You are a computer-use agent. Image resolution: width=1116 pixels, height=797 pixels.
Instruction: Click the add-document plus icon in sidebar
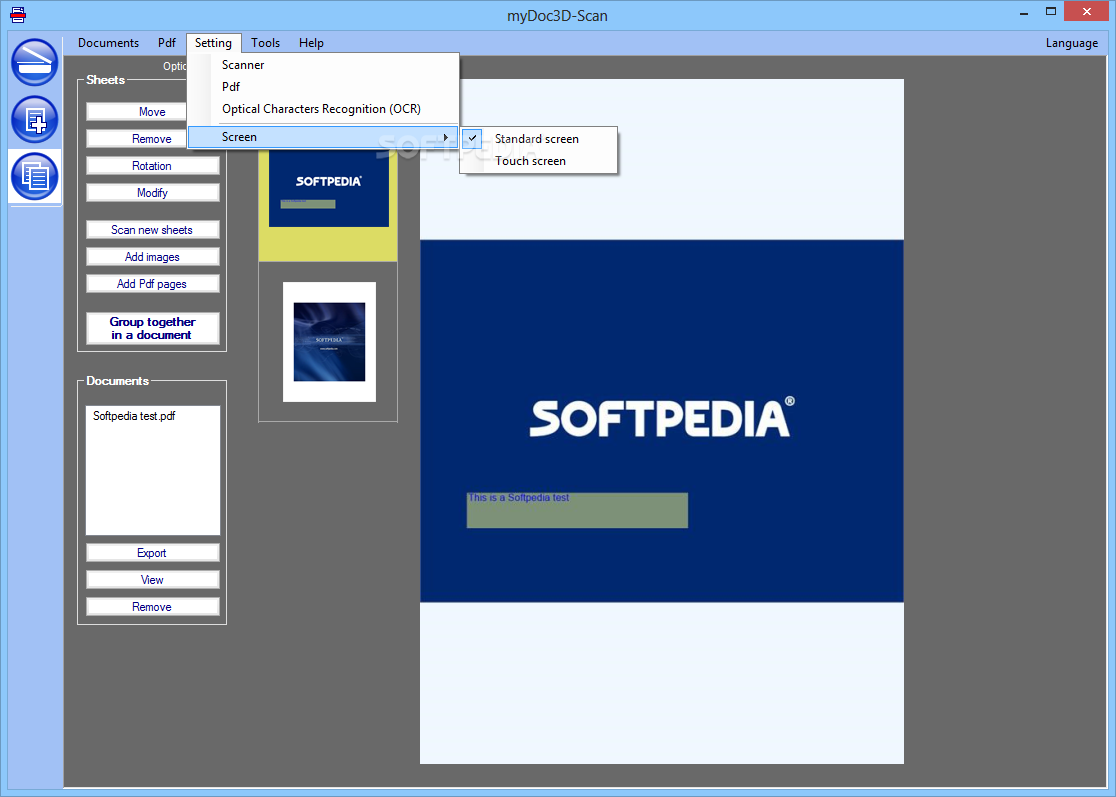pos(34,119)
